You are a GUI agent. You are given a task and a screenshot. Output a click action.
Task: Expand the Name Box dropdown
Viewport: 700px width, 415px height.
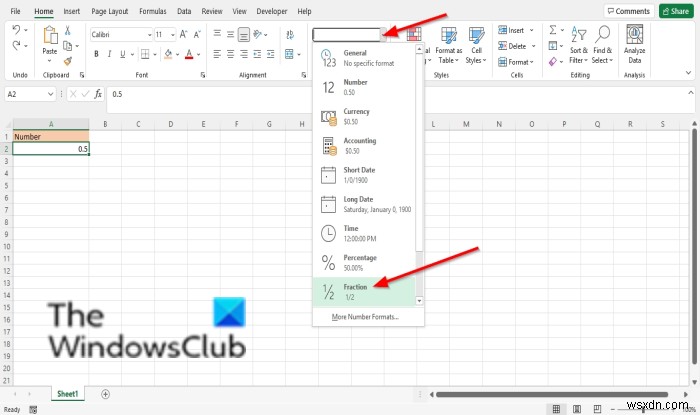[x=50, y=94]
